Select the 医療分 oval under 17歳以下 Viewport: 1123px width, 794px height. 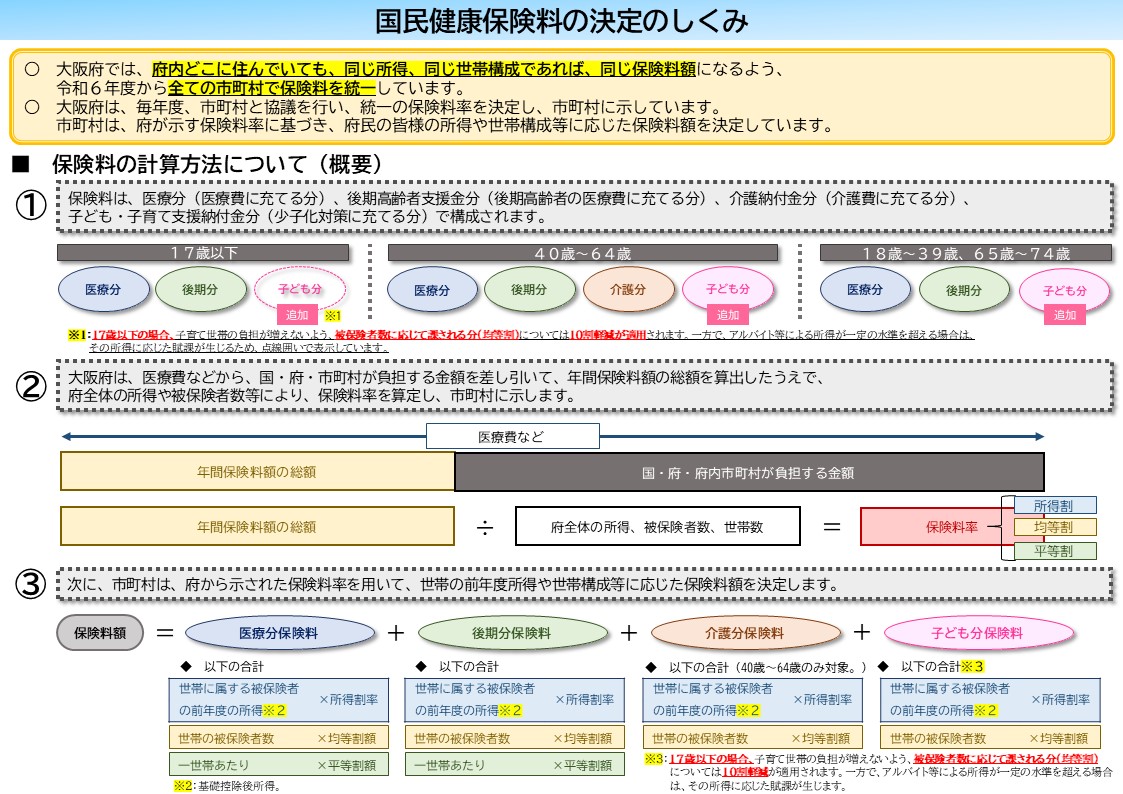(x=106, y=289)
